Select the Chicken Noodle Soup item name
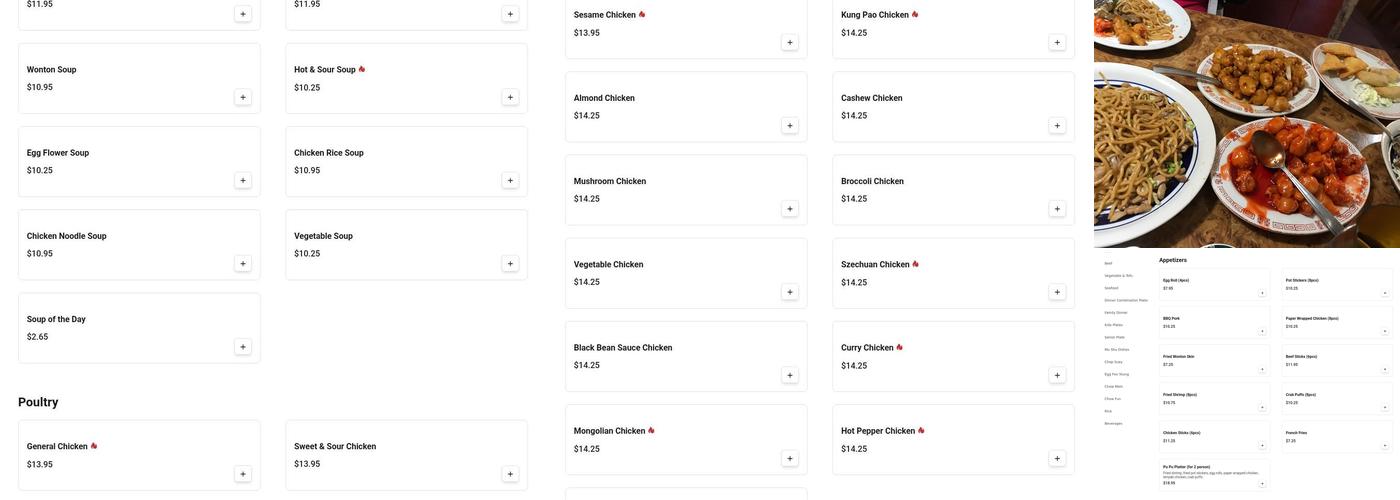The width and height of the screenshot is (1400, 500). pyautogui.click(x=67, y=236)
